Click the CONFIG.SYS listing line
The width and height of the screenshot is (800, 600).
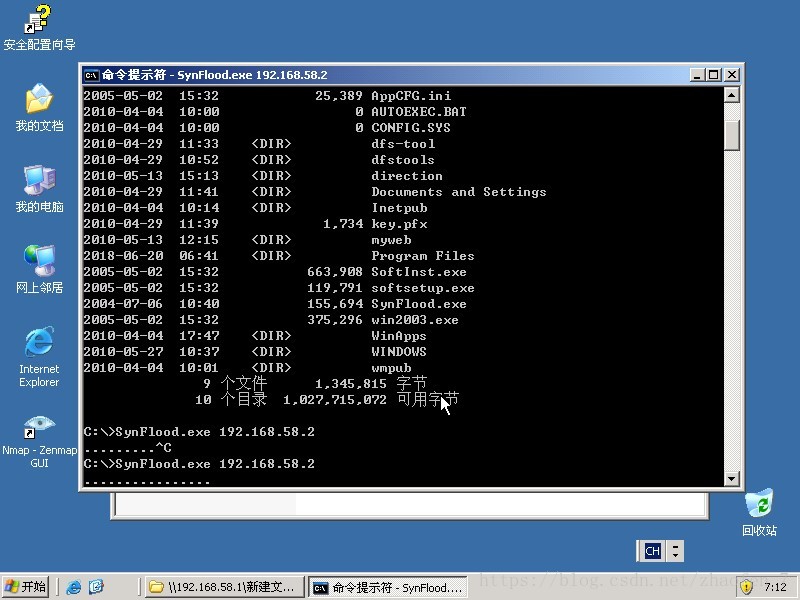(x=267, y=128)
